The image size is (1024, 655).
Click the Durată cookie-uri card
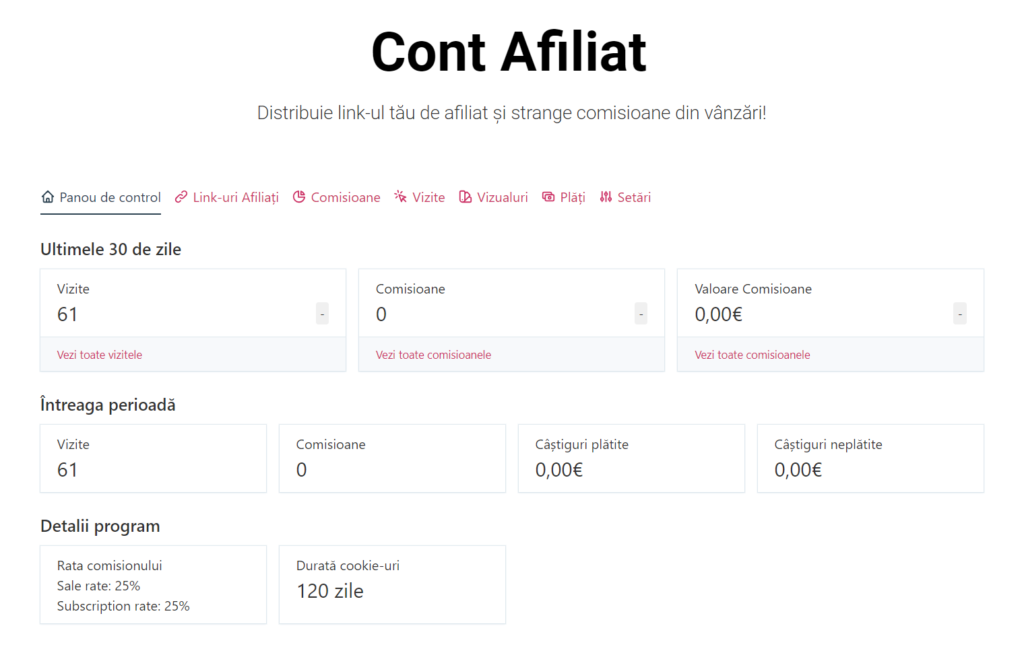[392, 584]
